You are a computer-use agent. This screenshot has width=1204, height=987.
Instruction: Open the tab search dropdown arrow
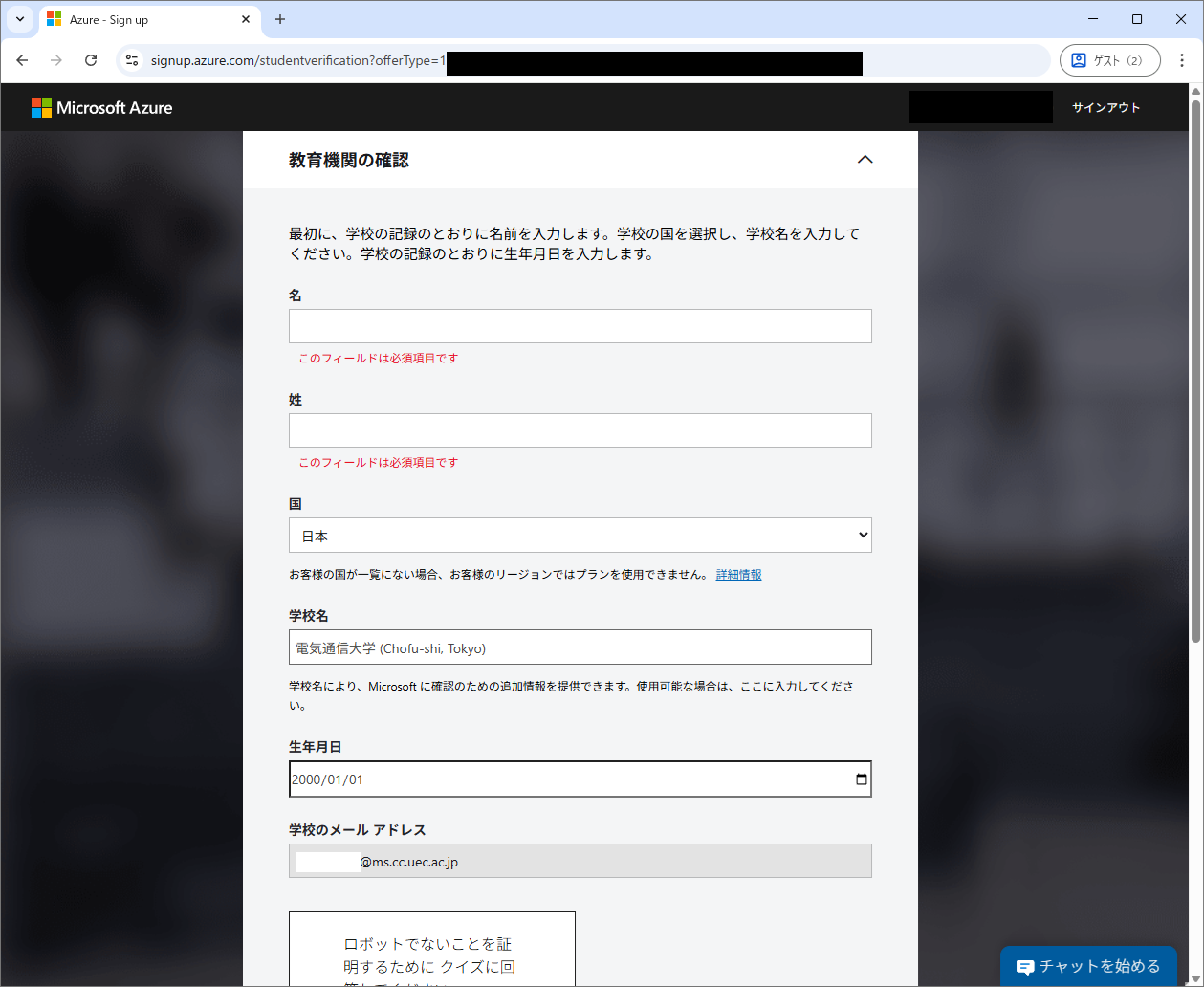point(19,19)
